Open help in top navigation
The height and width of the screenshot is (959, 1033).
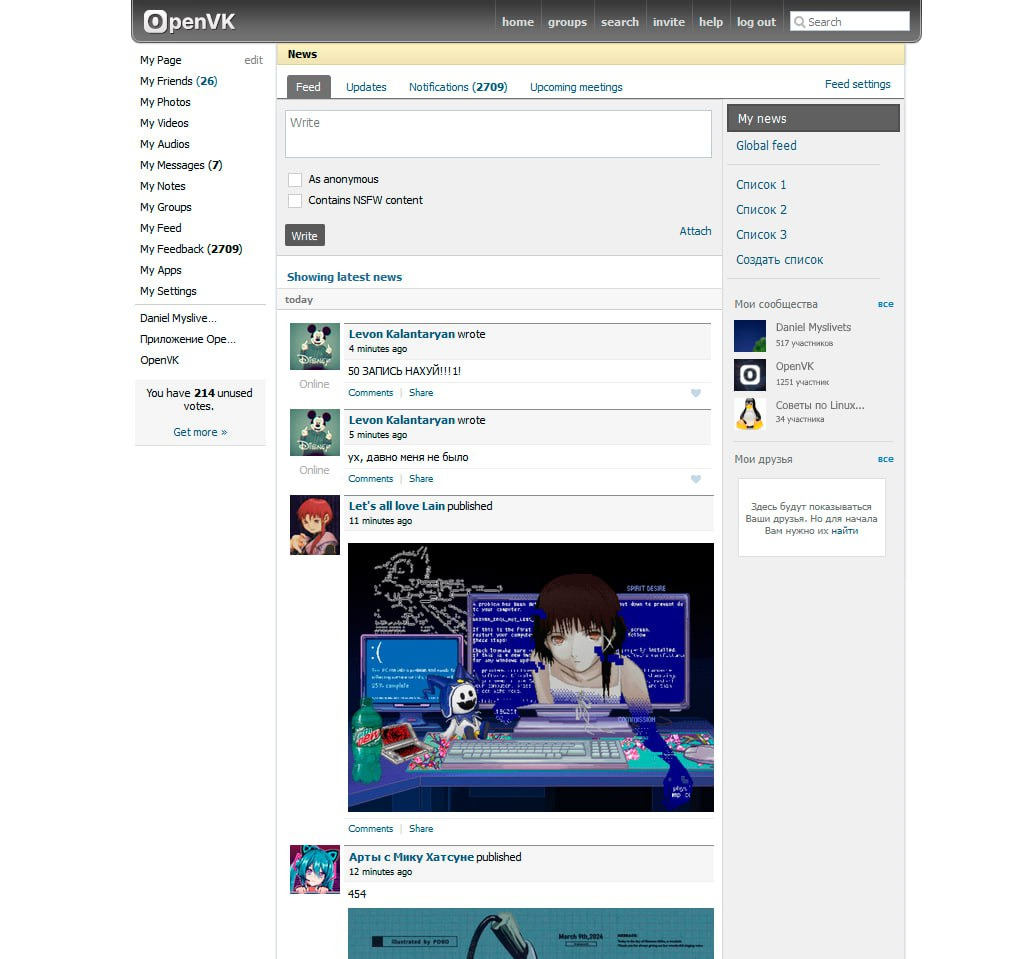pos(711,22)
